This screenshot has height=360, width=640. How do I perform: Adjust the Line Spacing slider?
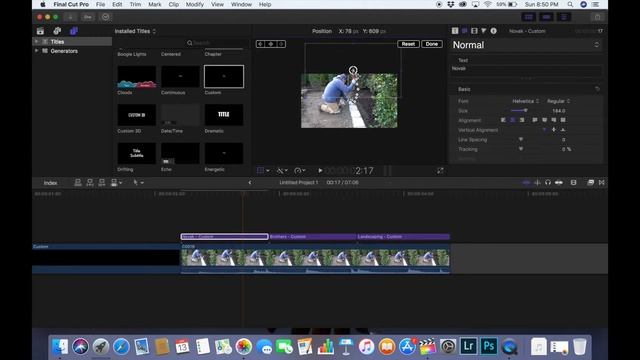point(521,140)
